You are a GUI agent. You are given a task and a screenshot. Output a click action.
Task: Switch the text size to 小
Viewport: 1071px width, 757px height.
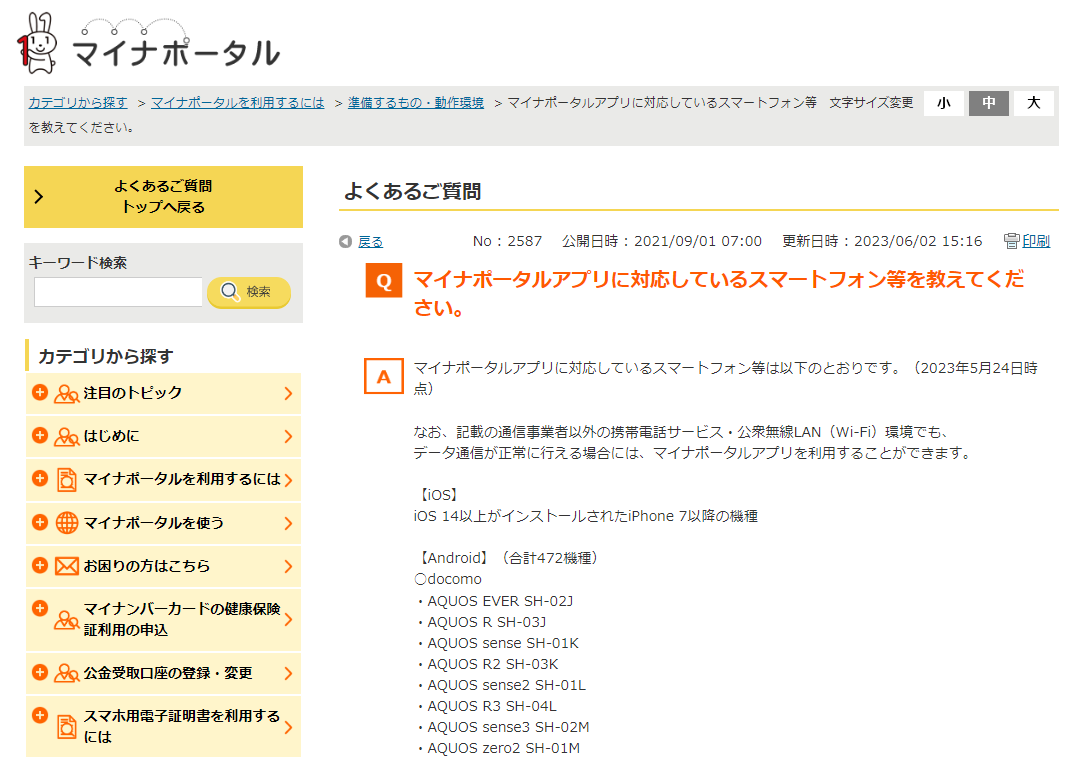(944, 103)
